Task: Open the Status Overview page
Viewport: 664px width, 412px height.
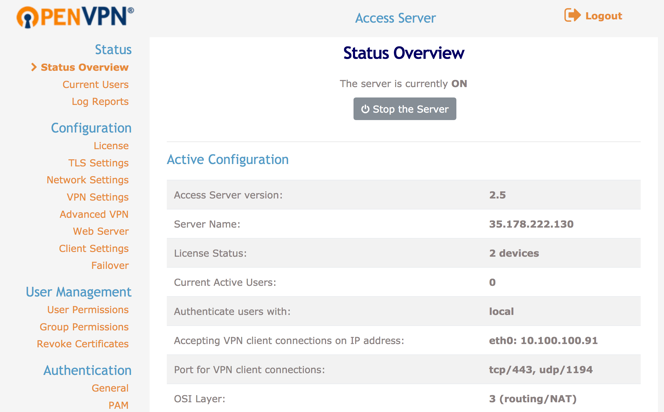Action: pyautogui.click(x=84, y=67)
